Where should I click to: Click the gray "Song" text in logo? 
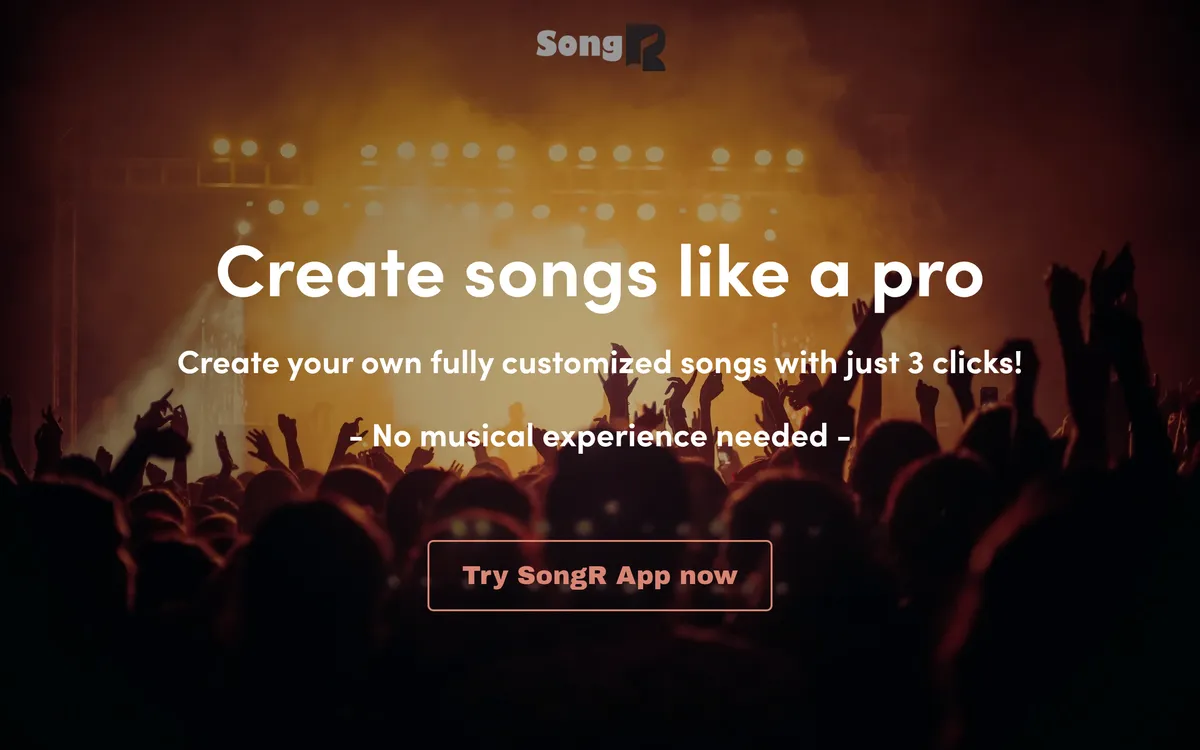coord(579,44)
